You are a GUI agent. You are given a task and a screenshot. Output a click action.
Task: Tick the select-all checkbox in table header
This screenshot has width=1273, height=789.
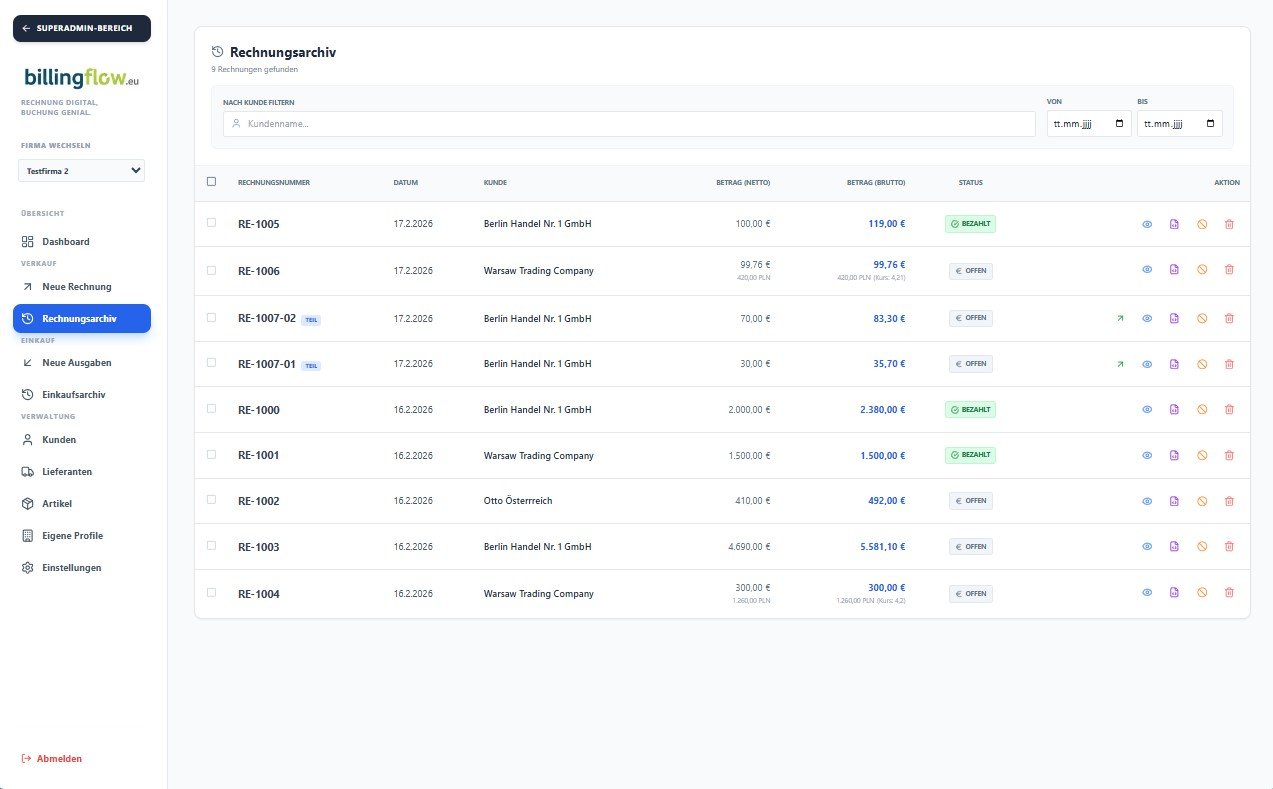tap(211, 182)
